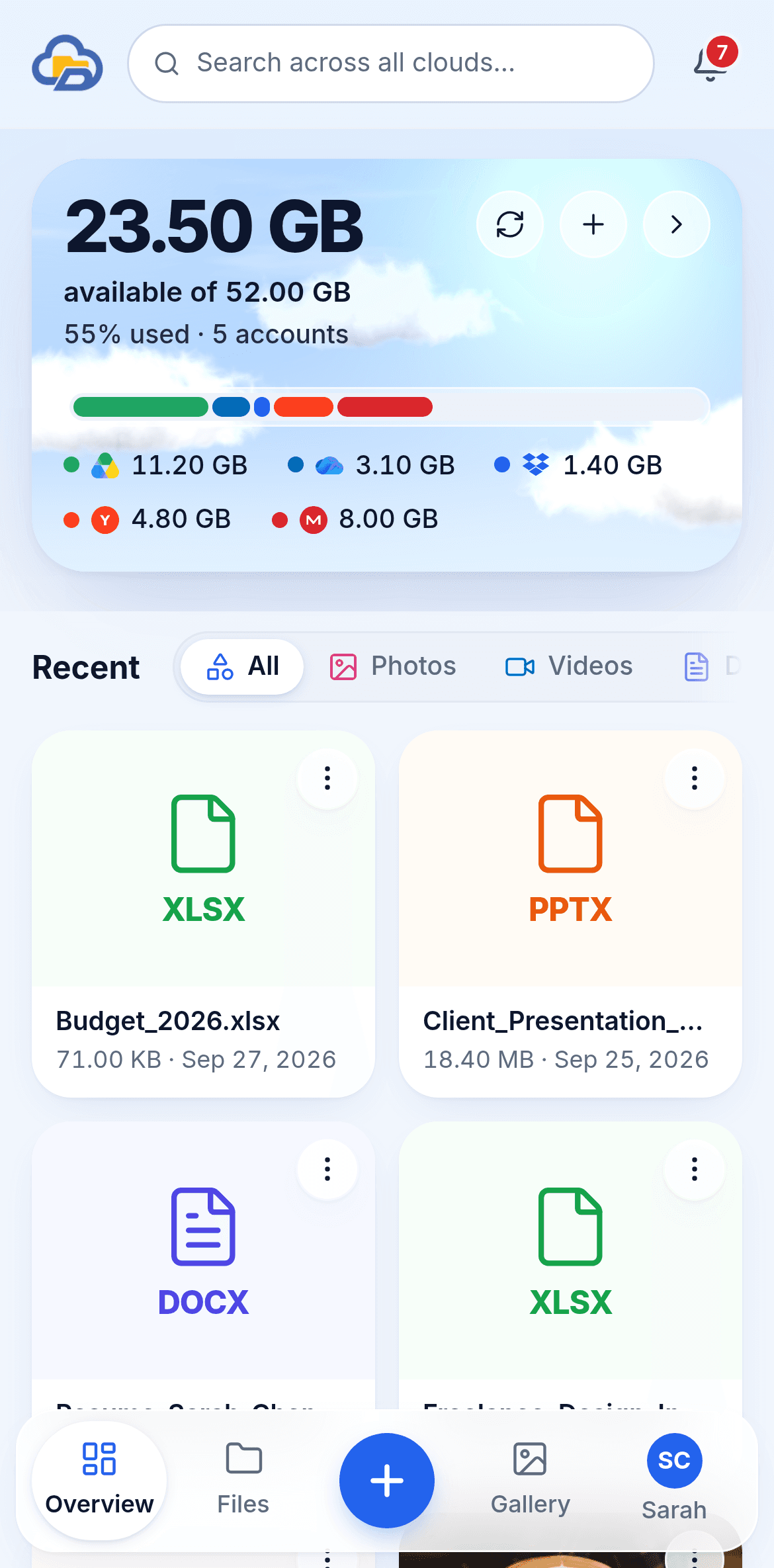This screenshot has width=774, height=1568.
Task: Click the 8.00 GB usage value
Action: [389, 519]
